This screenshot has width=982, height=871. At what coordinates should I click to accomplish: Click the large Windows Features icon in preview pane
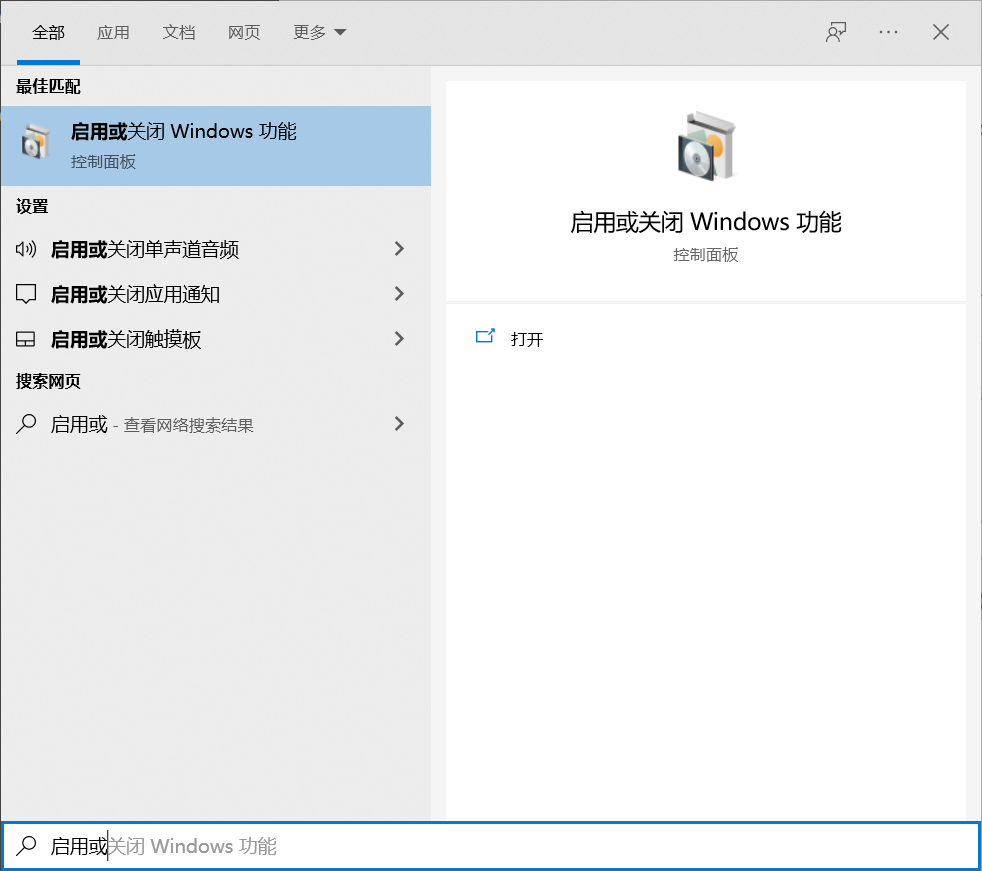705,145
